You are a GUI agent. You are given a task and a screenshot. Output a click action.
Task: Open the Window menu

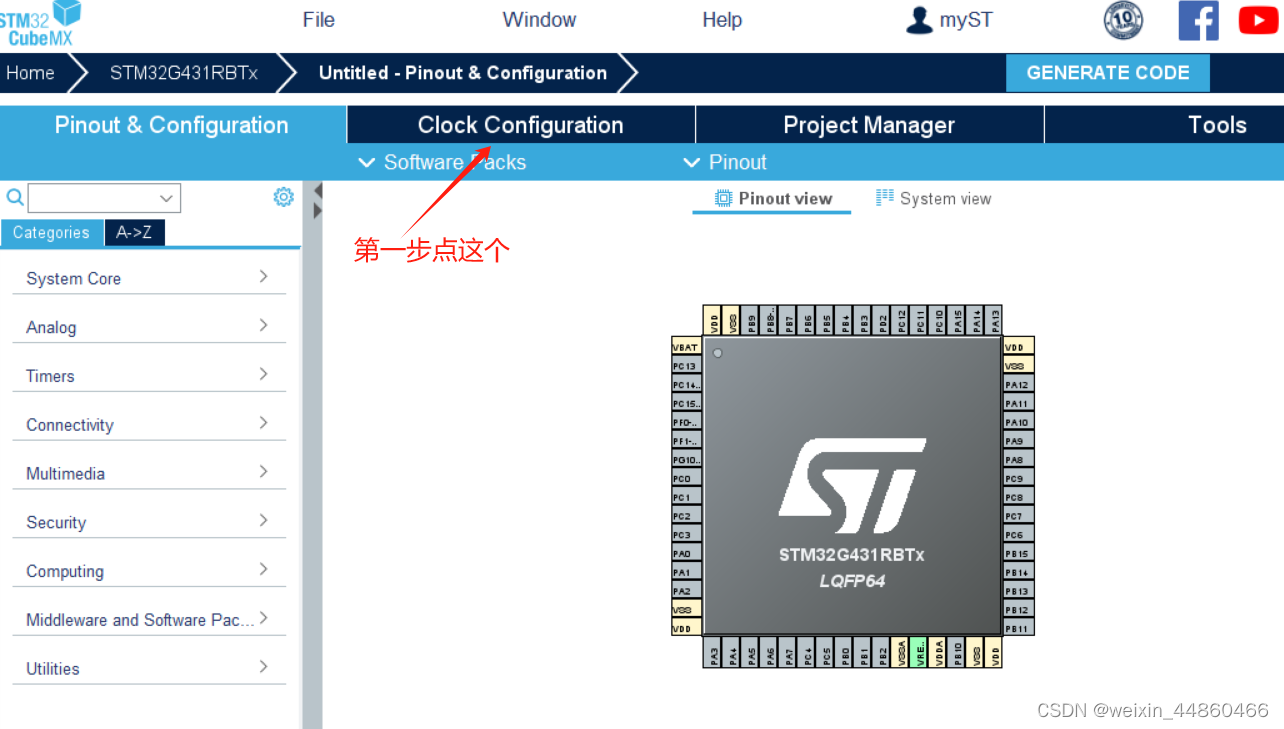pos(538,19)
